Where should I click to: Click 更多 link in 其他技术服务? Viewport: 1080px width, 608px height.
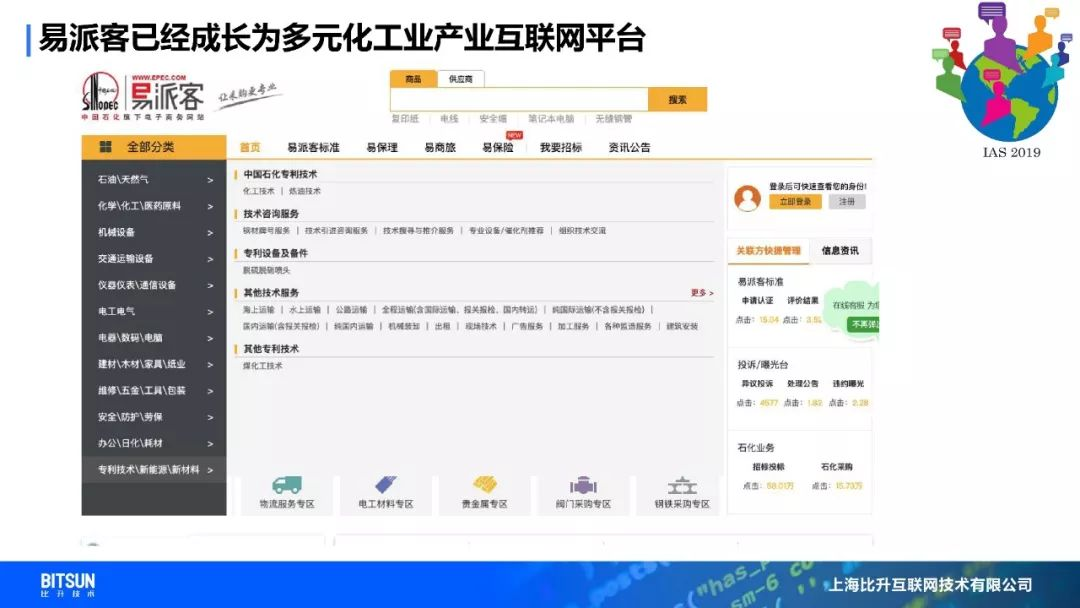pyautogui.click(x=702, y=293)
